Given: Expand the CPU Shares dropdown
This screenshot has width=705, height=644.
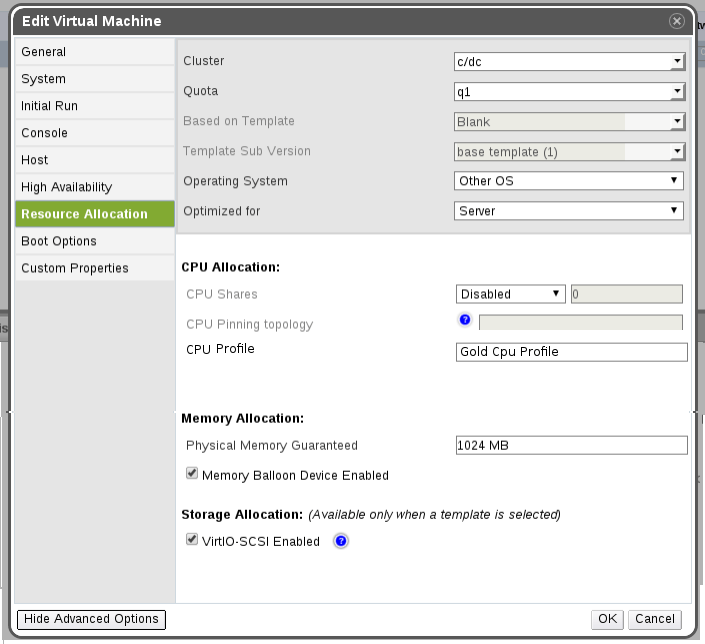Looking at the screenshot, I should pos(511,294).
